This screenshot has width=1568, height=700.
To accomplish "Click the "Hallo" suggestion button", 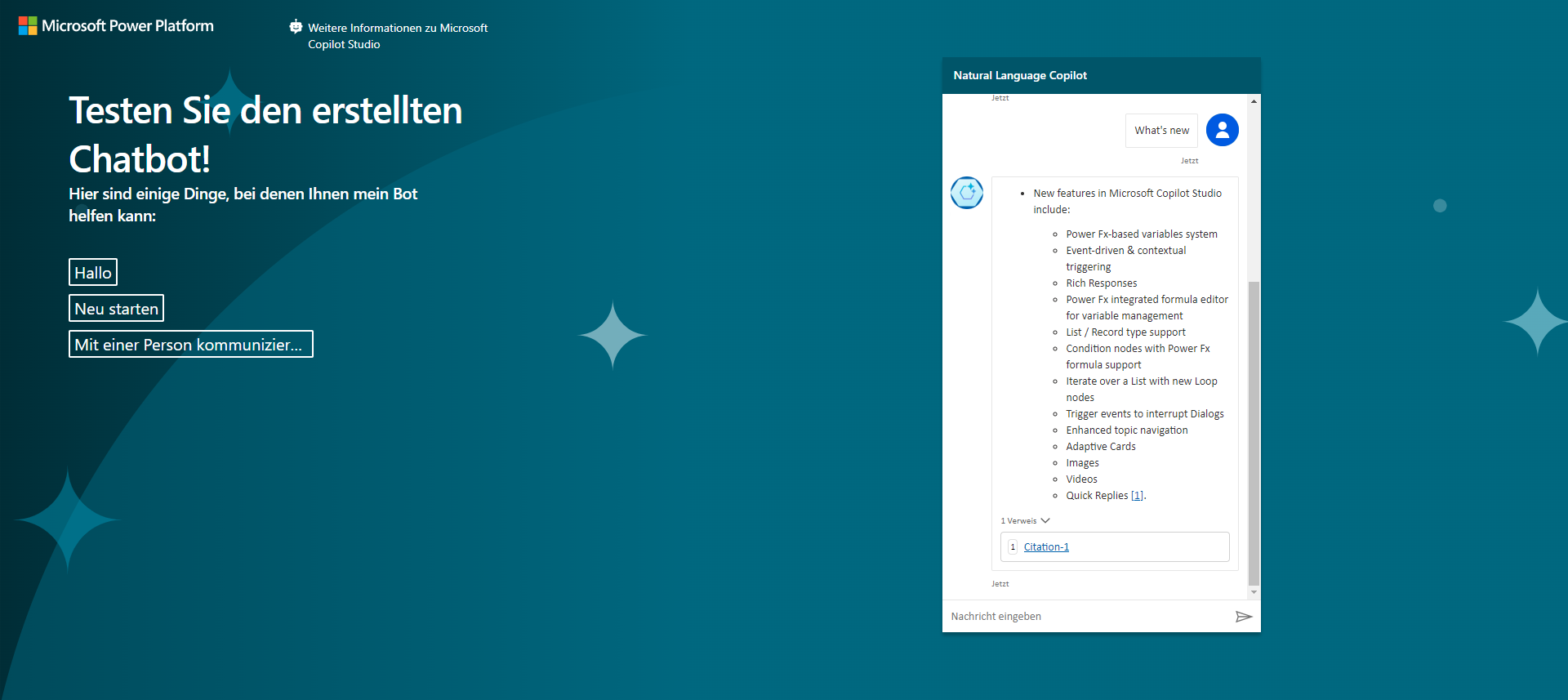I will click(93, 273).
